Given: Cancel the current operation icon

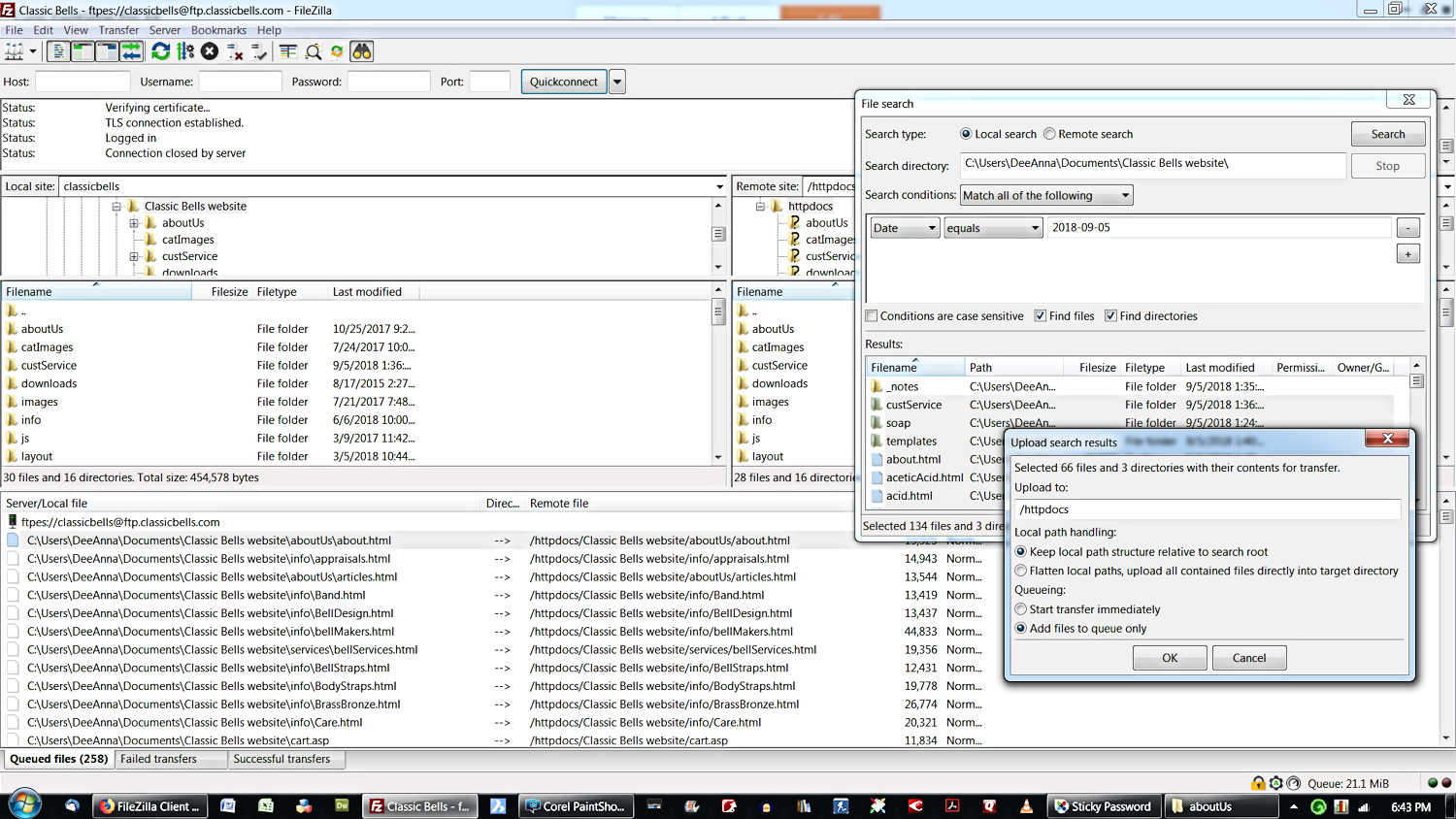Looking at the screenshot, I should 210,51.
